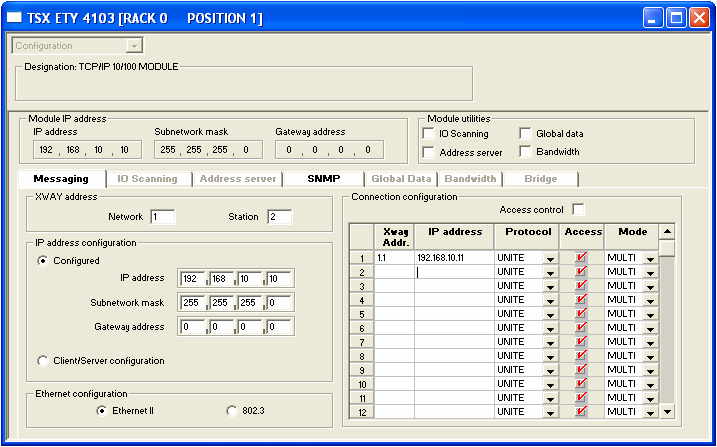Screen dimensions: 717x447
Task: Open the Global Data tab
Action: tap(401, 179)
